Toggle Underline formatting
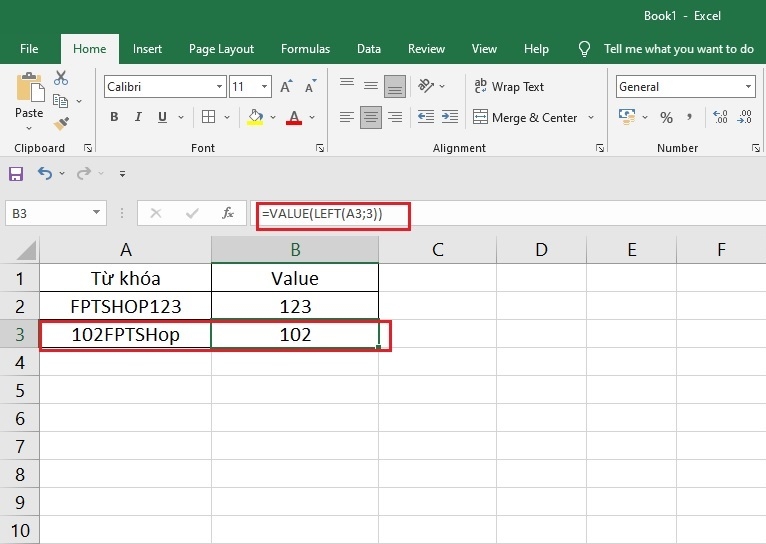The height and width of the screenshot is (544, 766). point(162,117)
